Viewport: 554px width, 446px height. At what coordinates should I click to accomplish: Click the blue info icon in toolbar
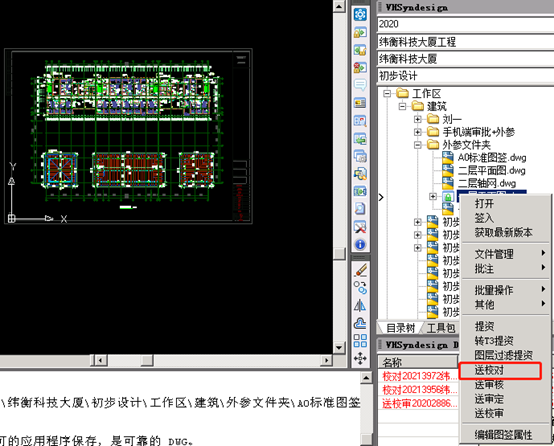coord(360,245)
